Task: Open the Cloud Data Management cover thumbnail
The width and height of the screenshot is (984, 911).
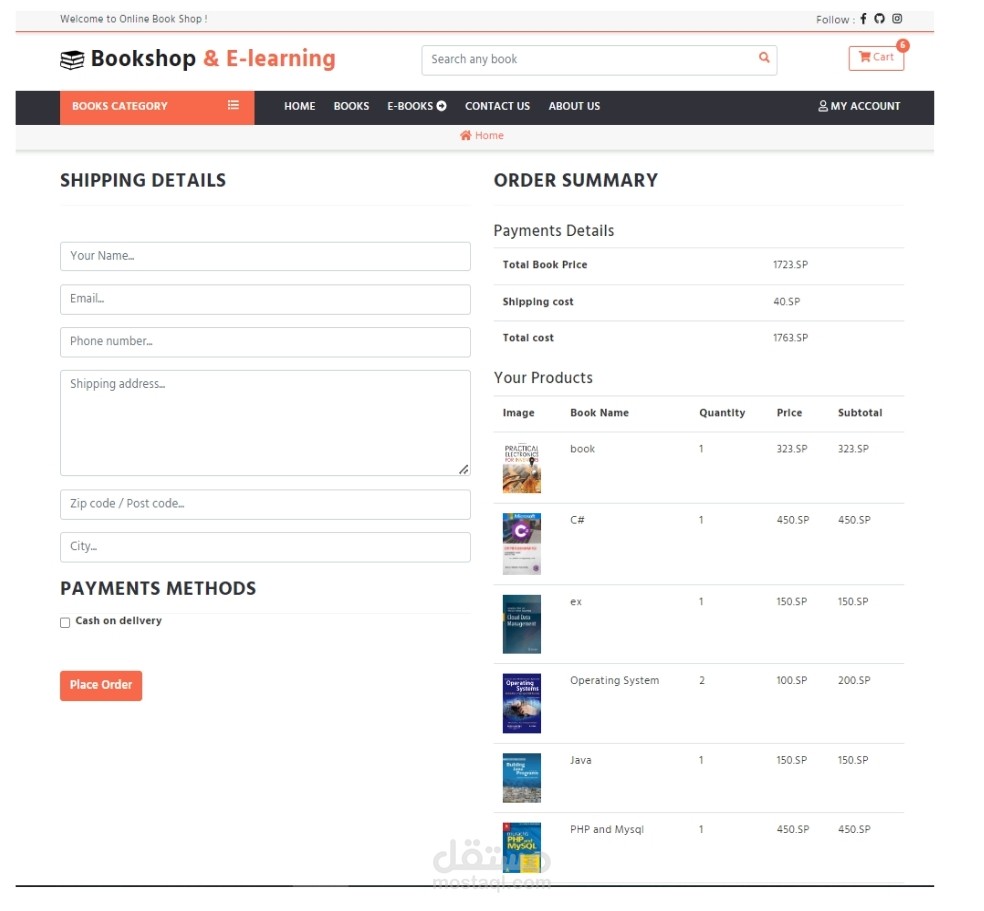Action: click(x=521, y=624)
